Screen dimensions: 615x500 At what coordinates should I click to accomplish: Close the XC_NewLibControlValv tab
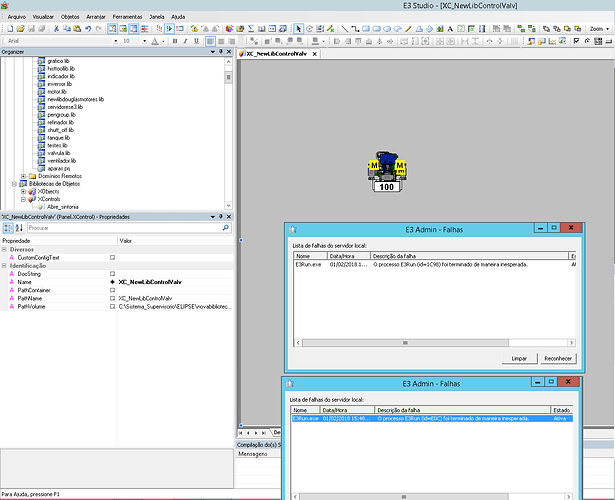click(315, 54)
